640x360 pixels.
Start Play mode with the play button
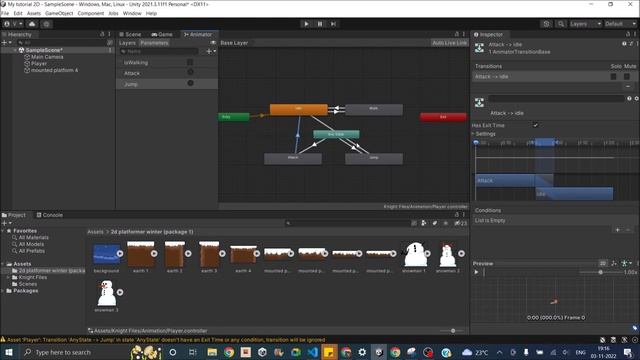306,24
